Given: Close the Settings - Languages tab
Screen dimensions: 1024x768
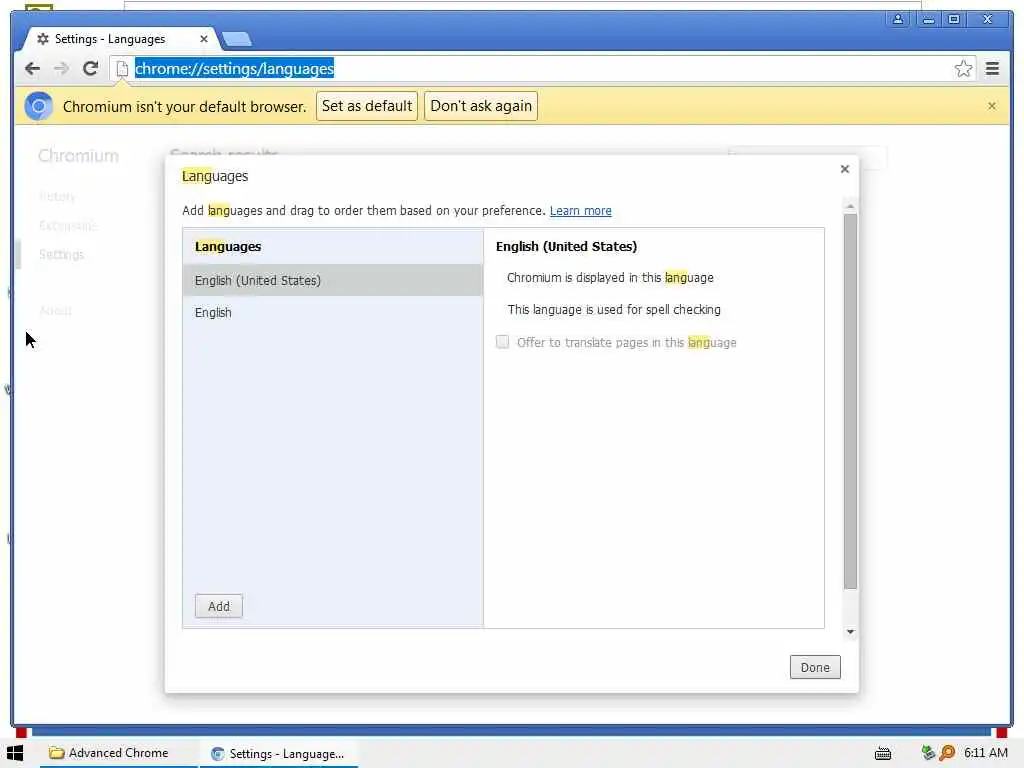Looking at the screenshot, I should pyautogui.click(x=204, y=39).
